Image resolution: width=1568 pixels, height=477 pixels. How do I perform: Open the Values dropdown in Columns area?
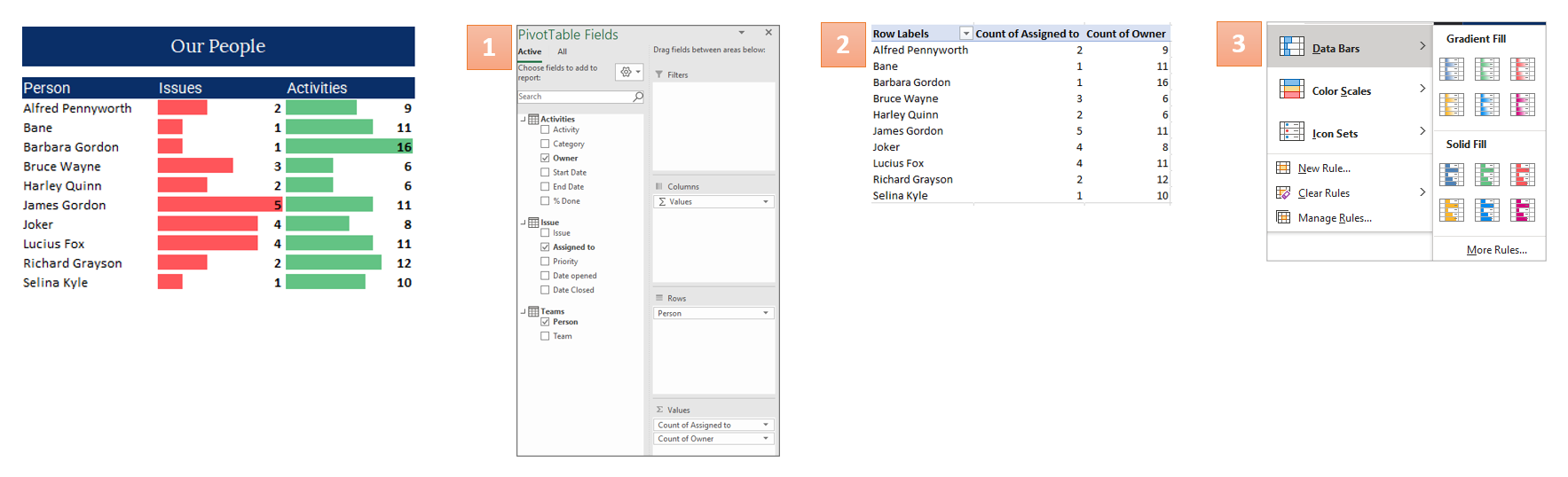[766, 202]
